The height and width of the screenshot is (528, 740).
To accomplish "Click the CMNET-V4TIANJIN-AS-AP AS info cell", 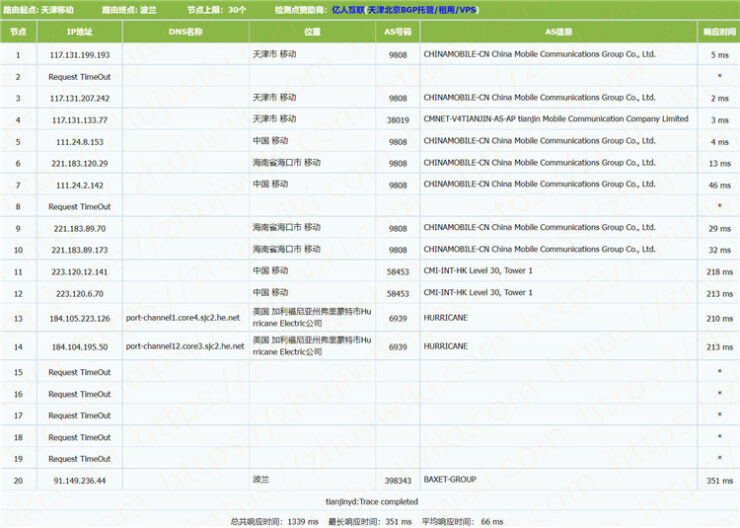I will 556,119.
